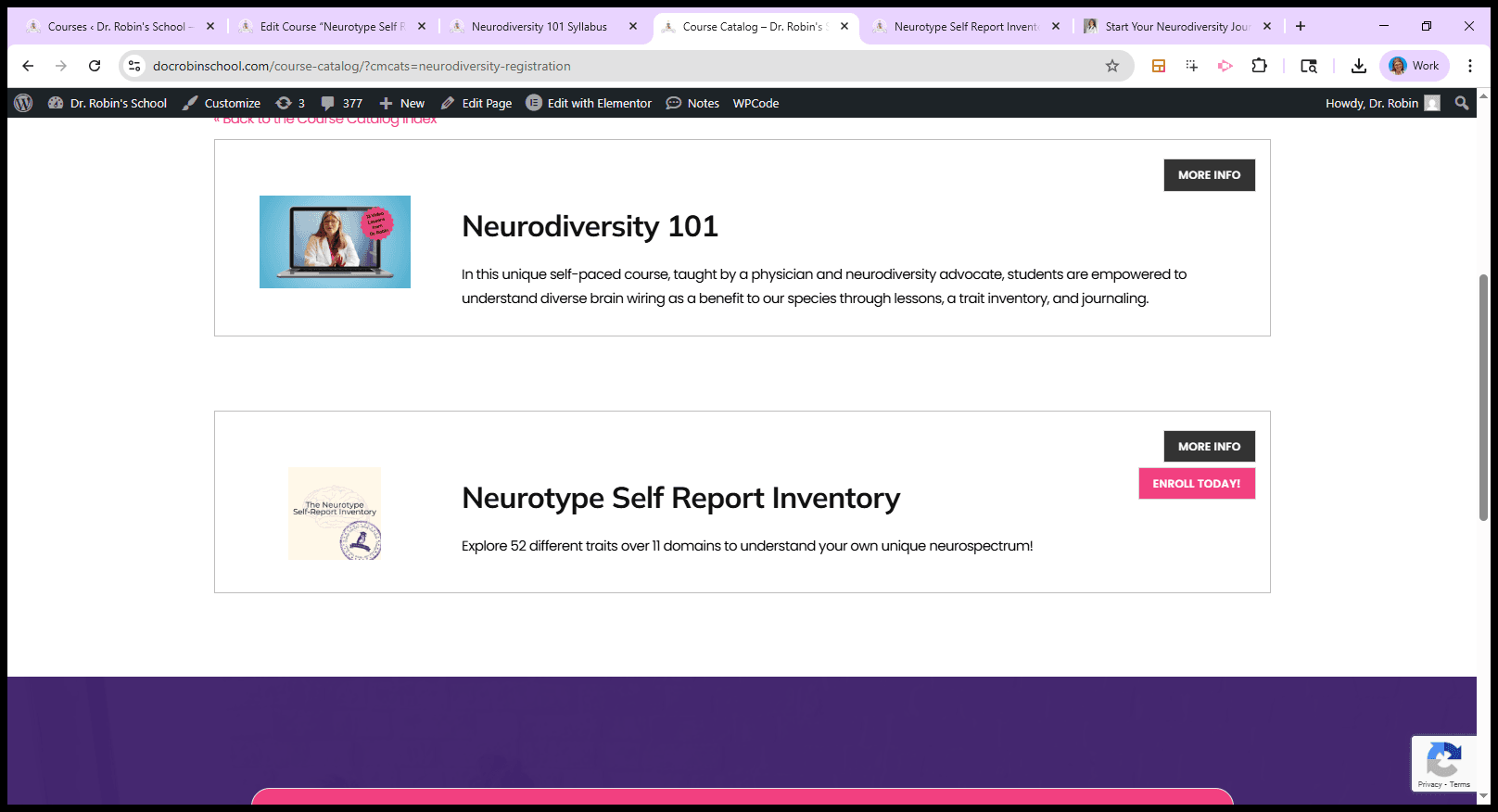The width and height of the screenshot is (1498, 812).
Task: Close the Neurodiversity 101 Syllabus tab
Action: (633, 26)
